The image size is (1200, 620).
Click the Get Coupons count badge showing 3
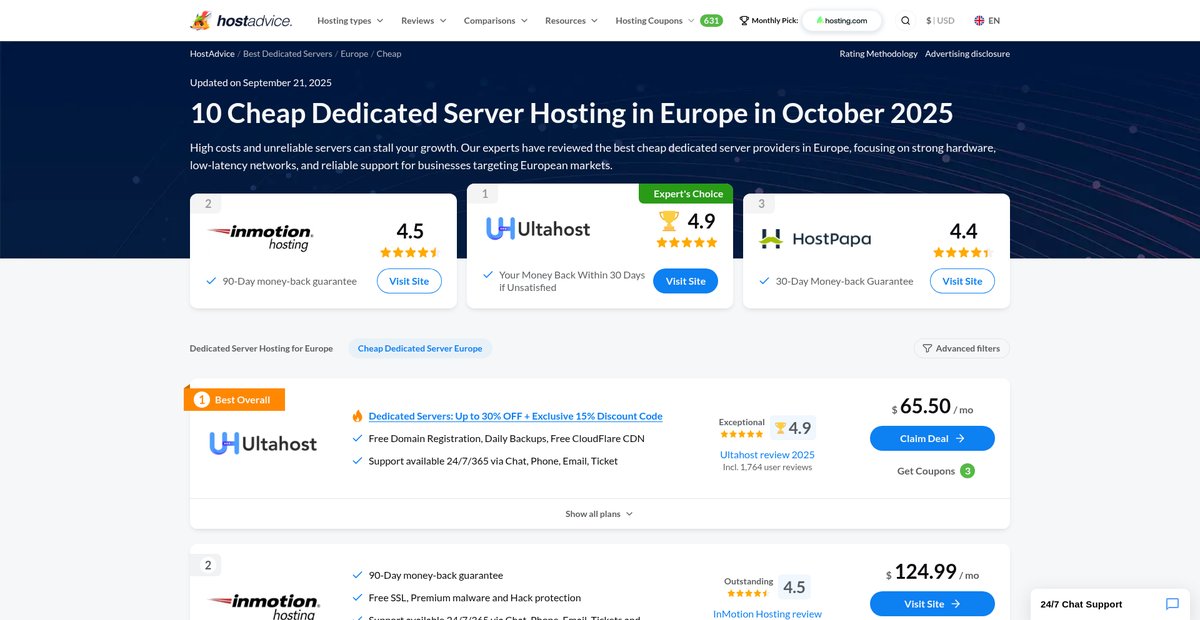click(967, 471)
